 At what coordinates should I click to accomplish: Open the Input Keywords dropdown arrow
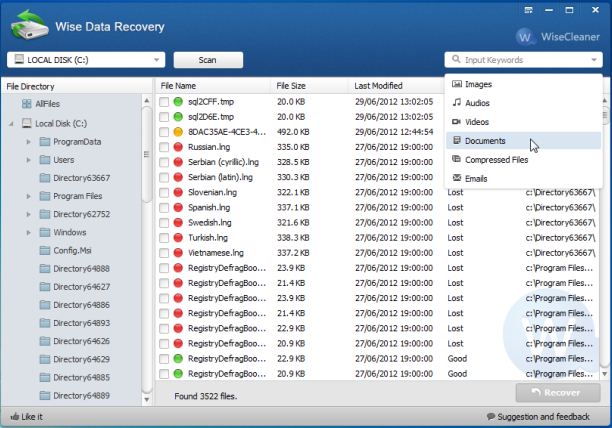coord(594,60)
